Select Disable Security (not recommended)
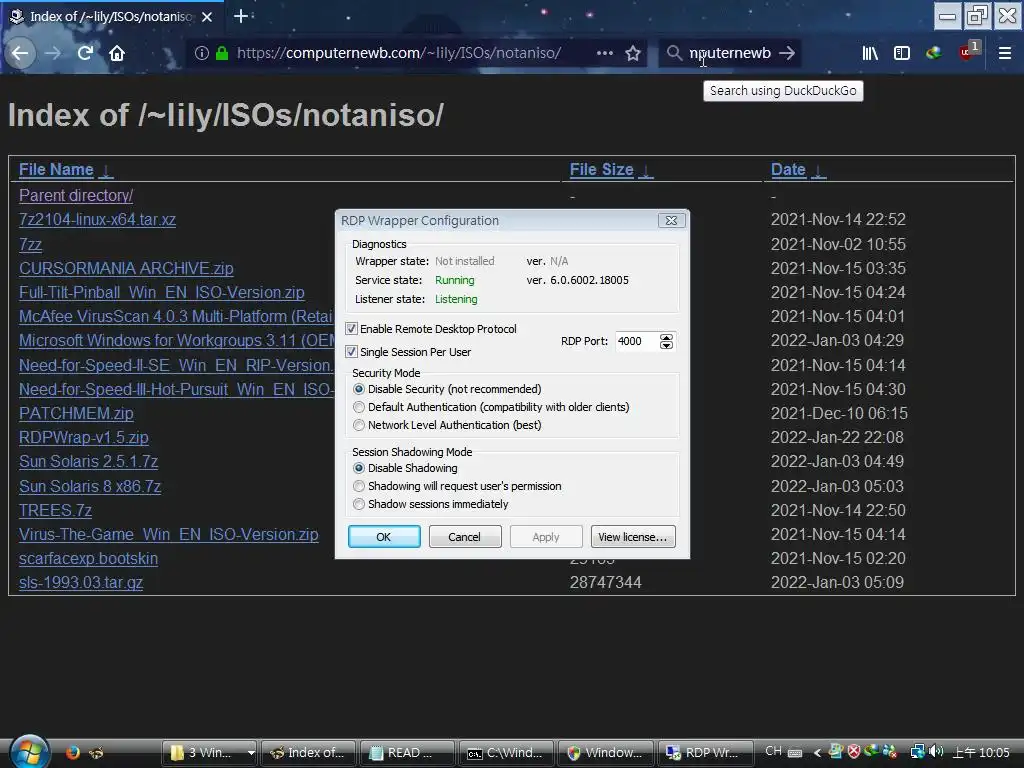 tap(359, 389)
